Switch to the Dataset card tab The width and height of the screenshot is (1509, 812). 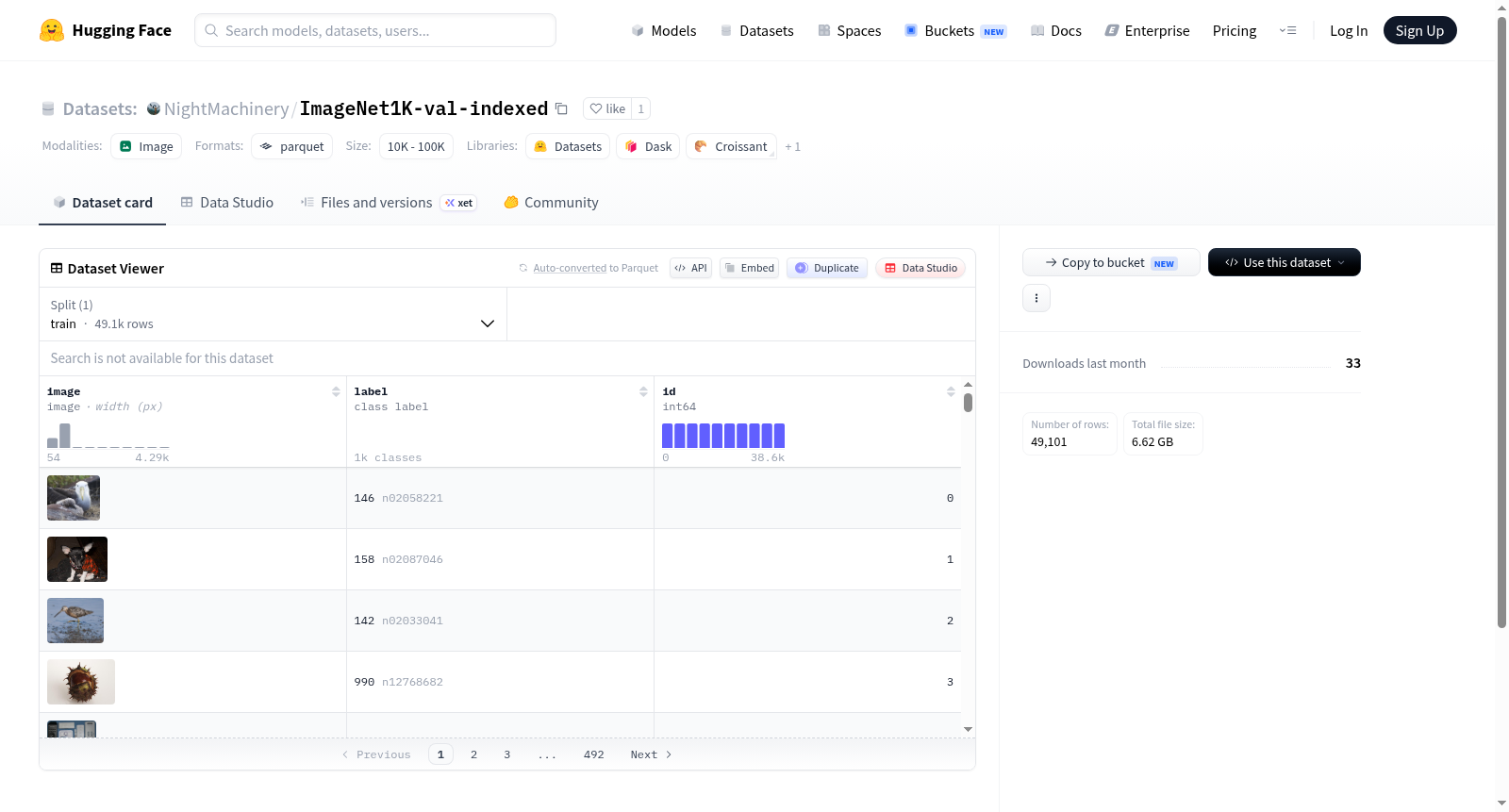[102, 202]
